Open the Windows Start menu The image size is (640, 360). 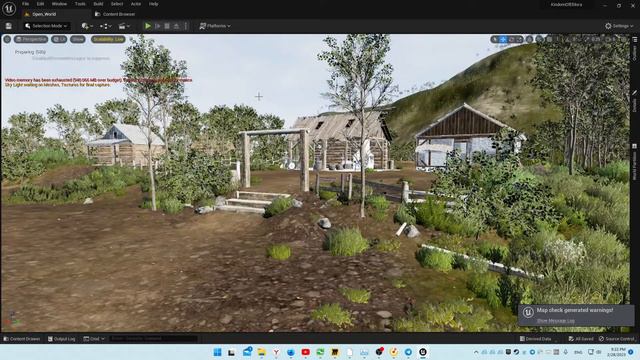tap(217, 352)
